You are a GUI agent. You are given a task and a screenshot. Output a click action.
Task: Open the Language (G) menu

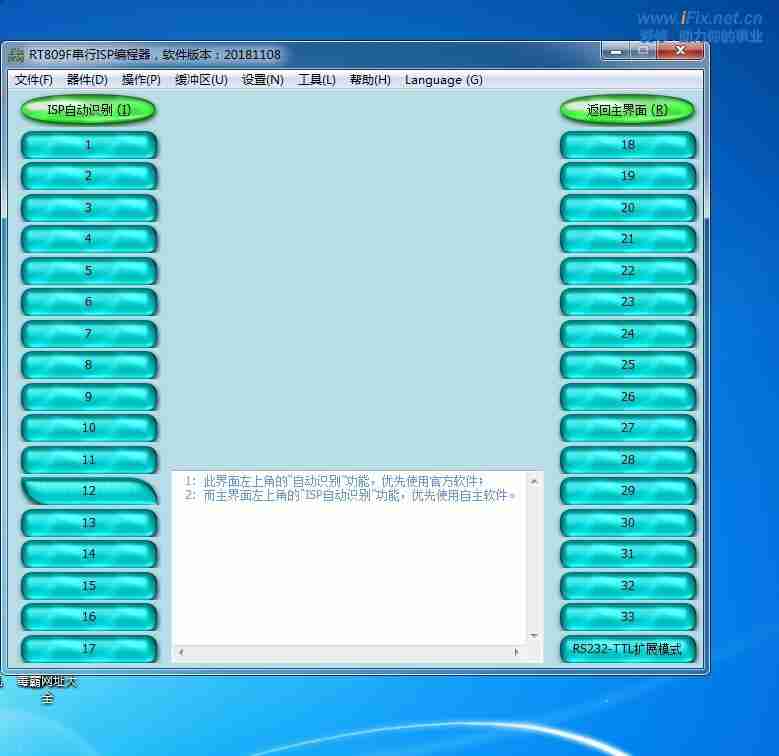point(443,80)
